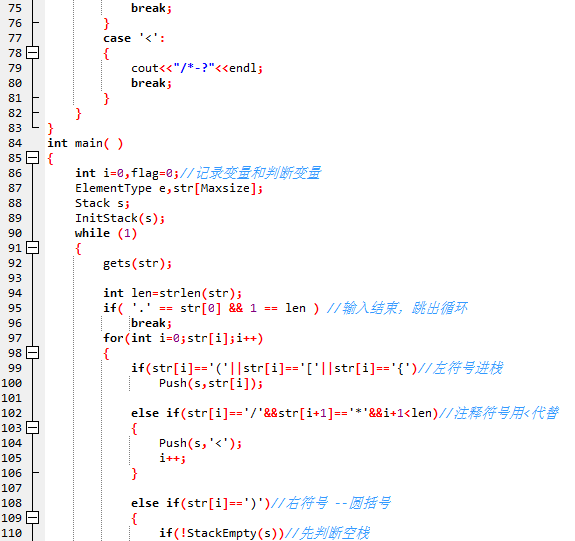Click 'break;' on line 96
575x541 pixels.
151,323
